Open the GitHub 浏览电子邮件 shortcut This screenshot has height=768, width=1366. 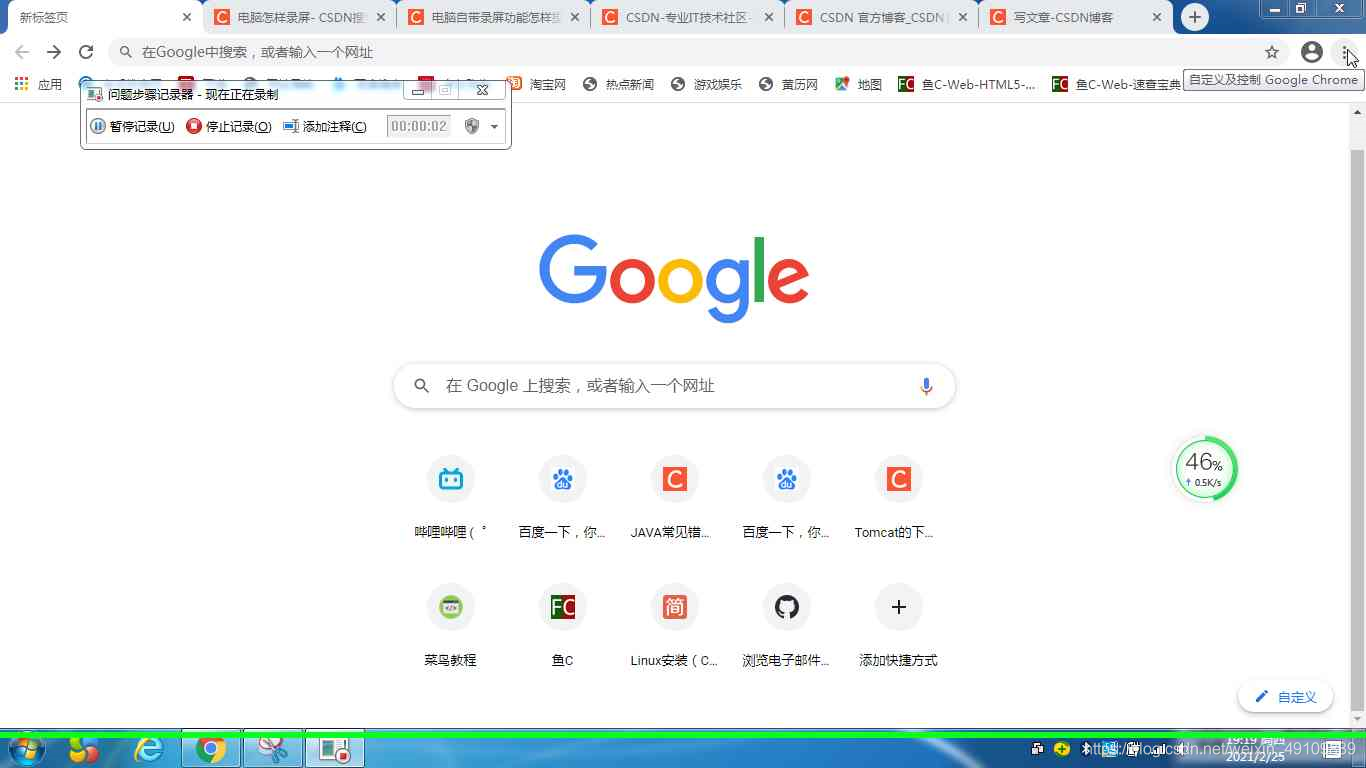pyautogui.click(x=787, y=625)
